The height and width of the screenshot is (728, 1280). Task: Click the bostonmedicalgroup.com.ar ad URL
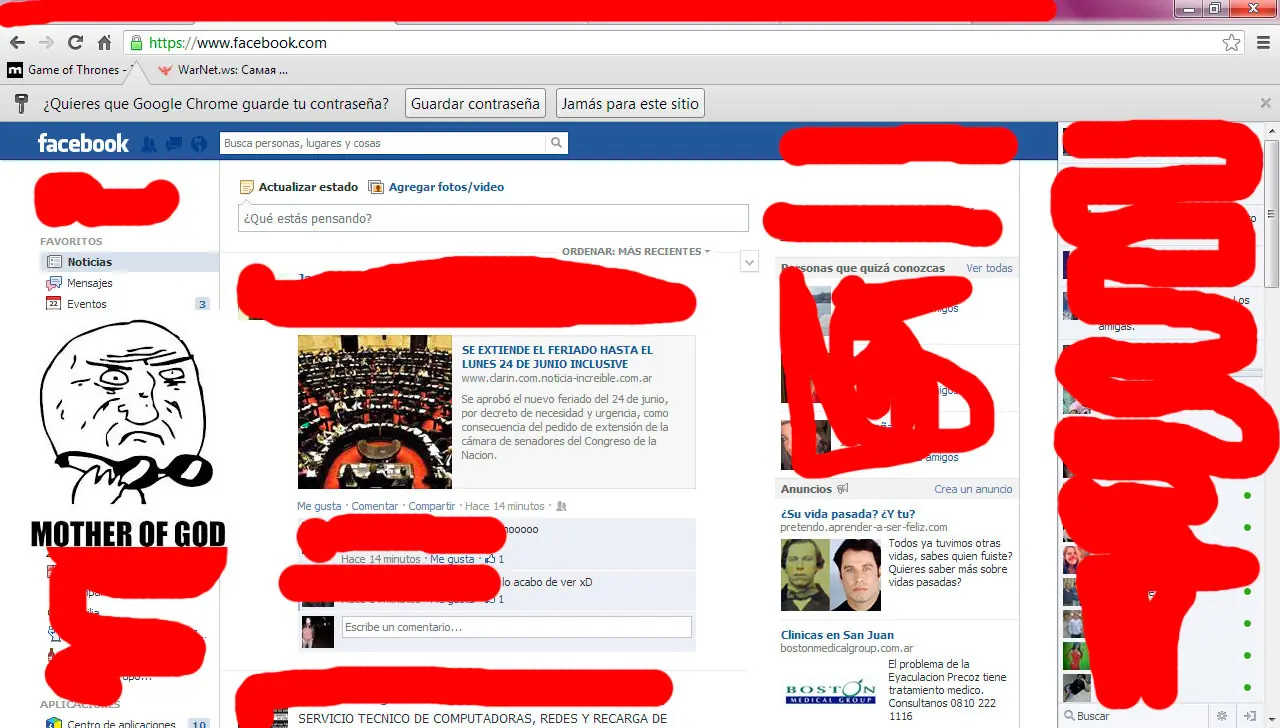tap(847, 648)
